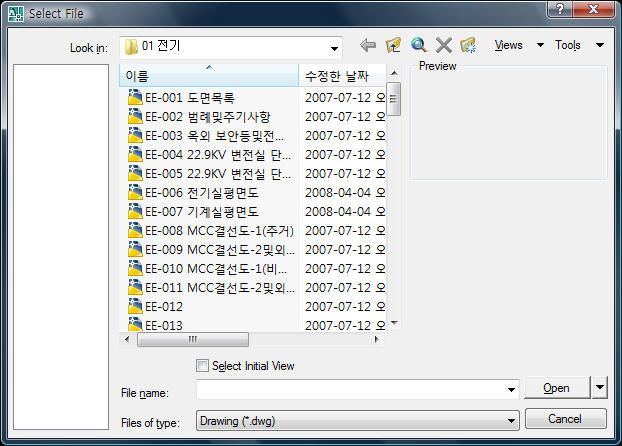Click date 2008-04-04 in EE-006 row
622x446 pixels.
(338, 193)
